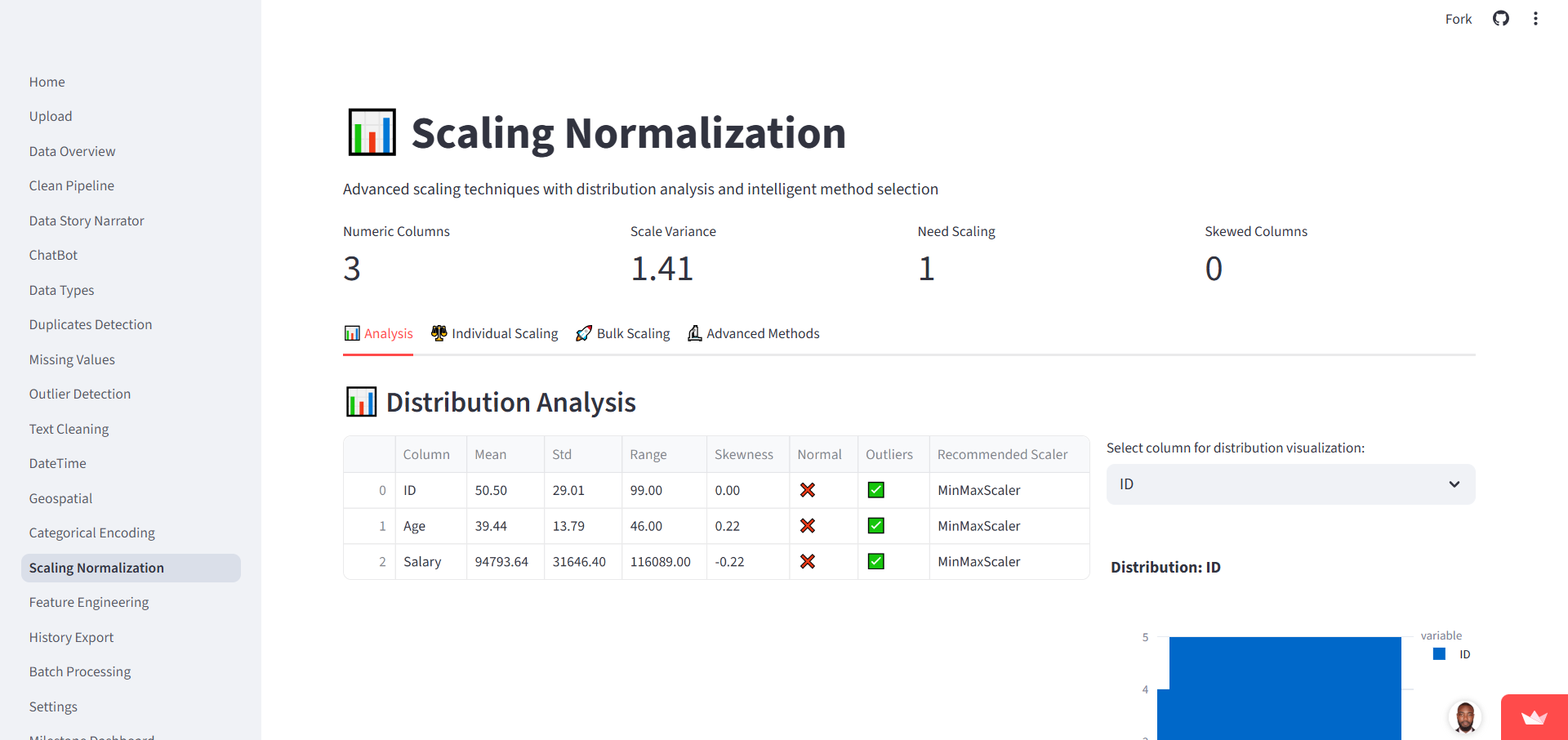Open the three-dot overflow menu
1568x740 pixels.
tap(1536, 18)
